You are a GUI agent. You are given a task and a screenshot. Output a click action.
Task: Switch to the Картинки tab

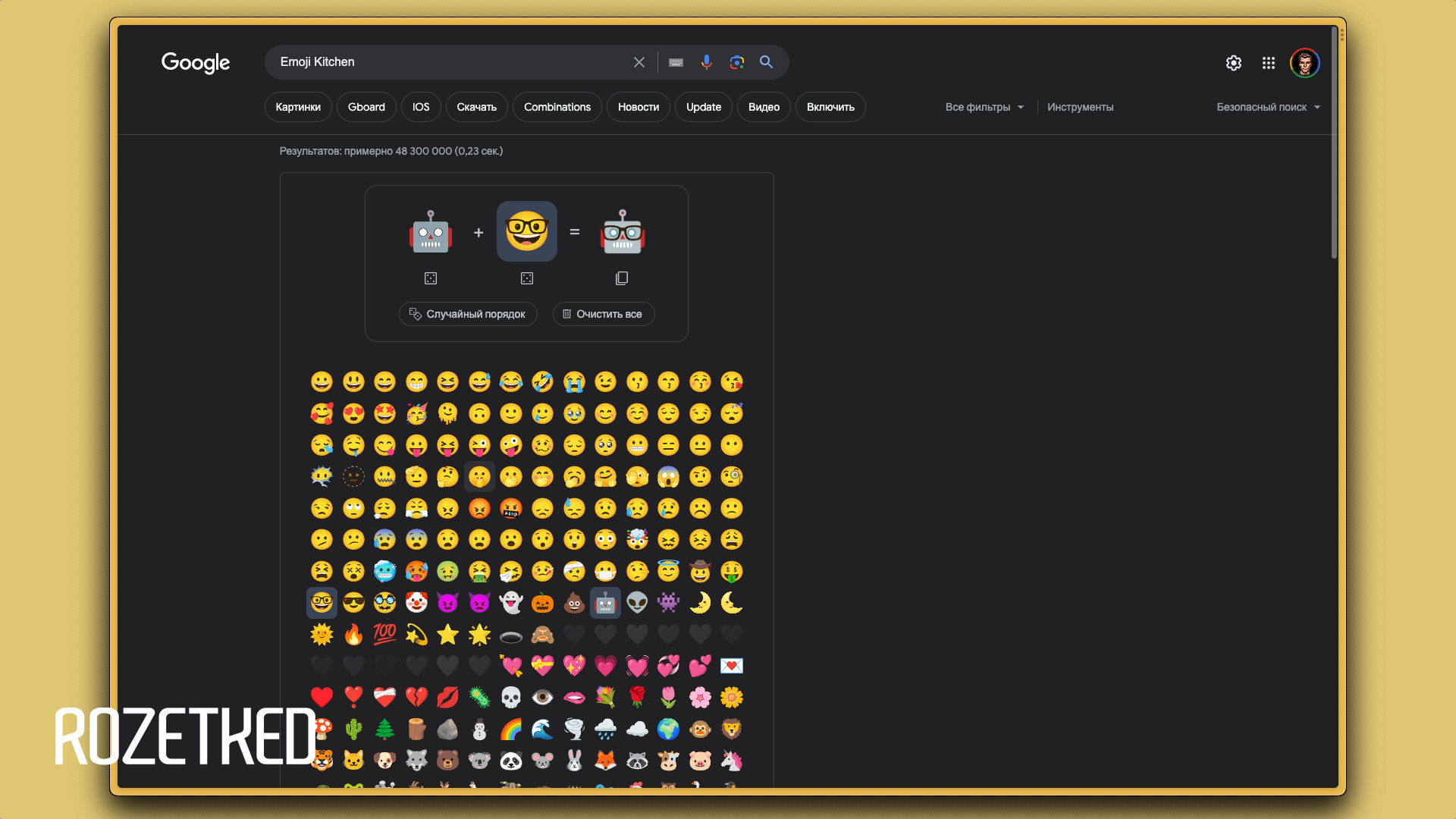(x=298, y=107)
